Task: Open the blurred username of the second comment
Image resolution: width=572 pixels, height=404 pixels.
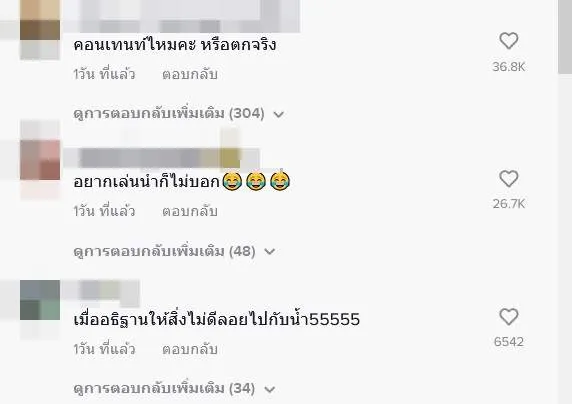Action: 161,158
